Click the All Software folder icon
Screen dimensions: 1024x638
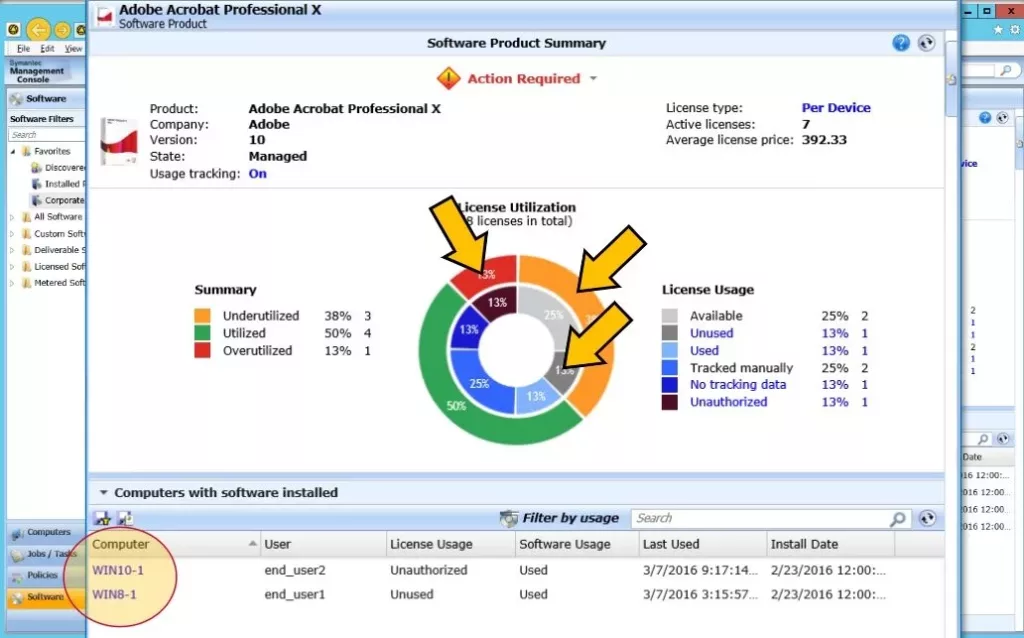[x=26, y=217]
